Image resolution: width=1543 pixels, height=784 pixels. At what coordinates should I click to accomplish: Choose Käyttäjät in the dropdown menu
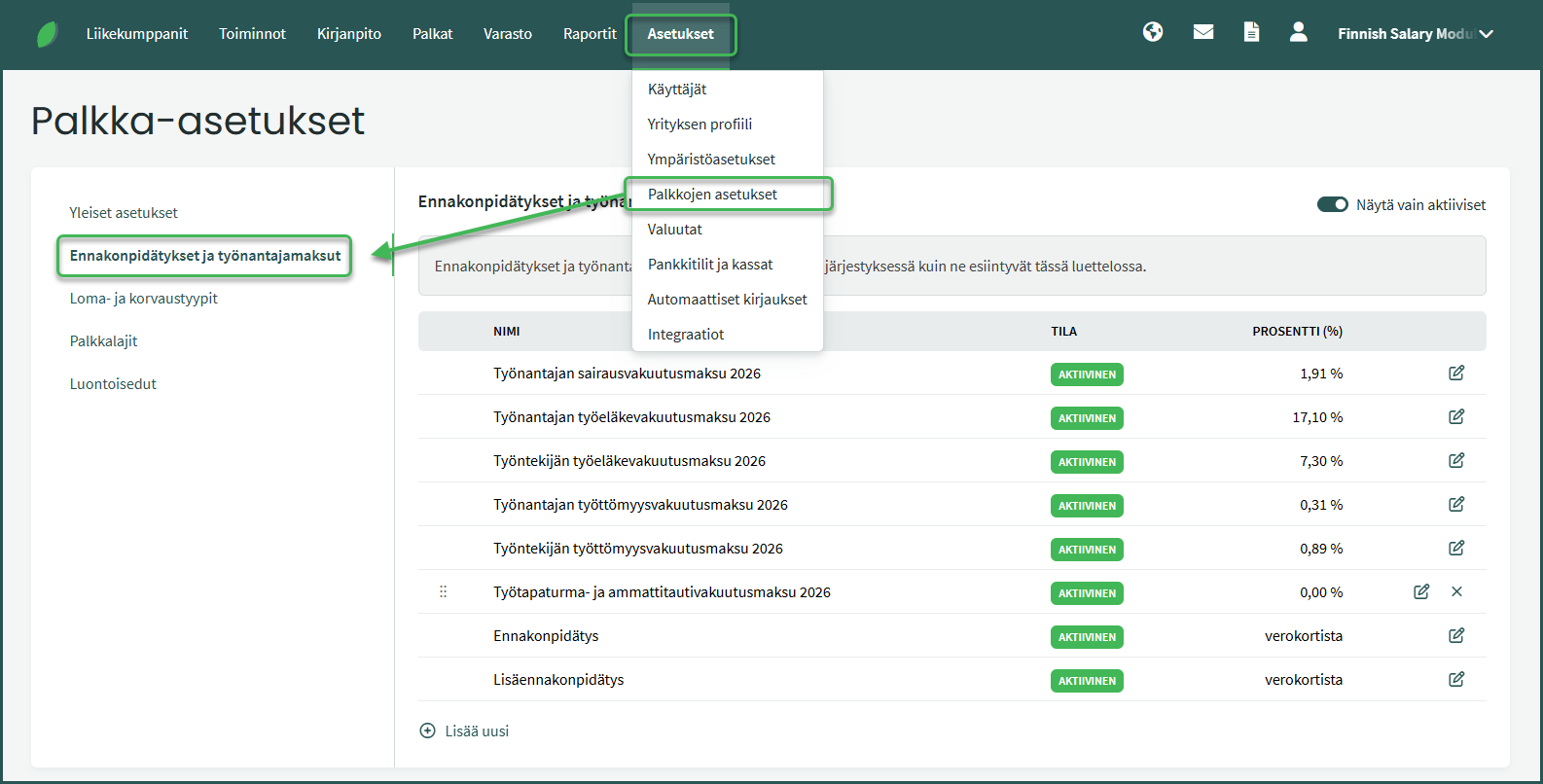click(x=677, y=89)
